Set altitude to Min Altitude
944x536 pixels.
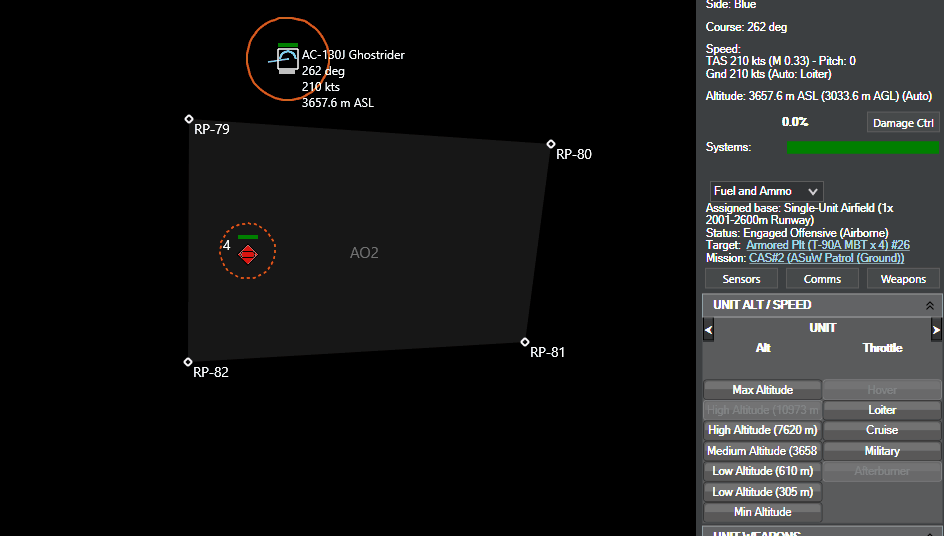click(x=762, y=512)
